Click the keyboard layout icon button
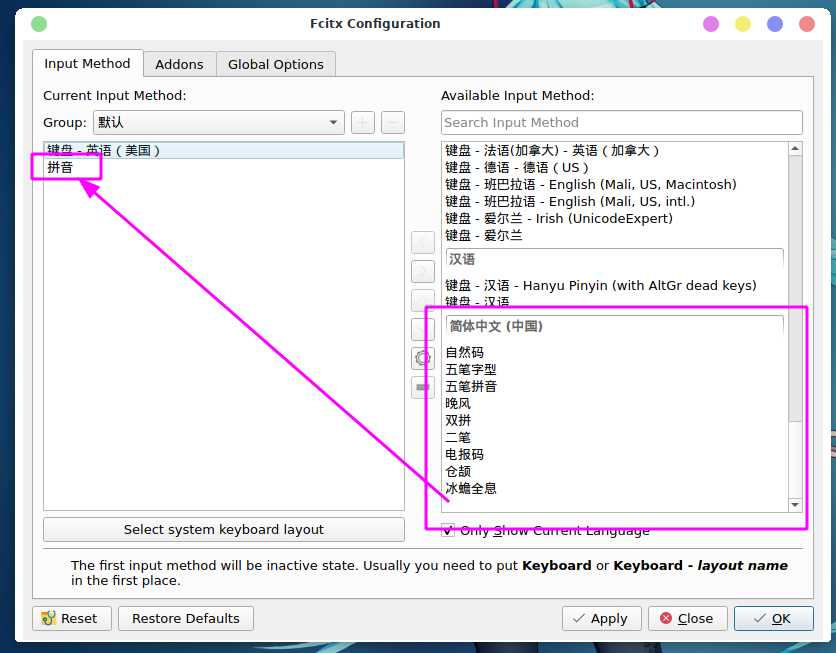This screenshot has height=653, width=836. pos(423,387)
